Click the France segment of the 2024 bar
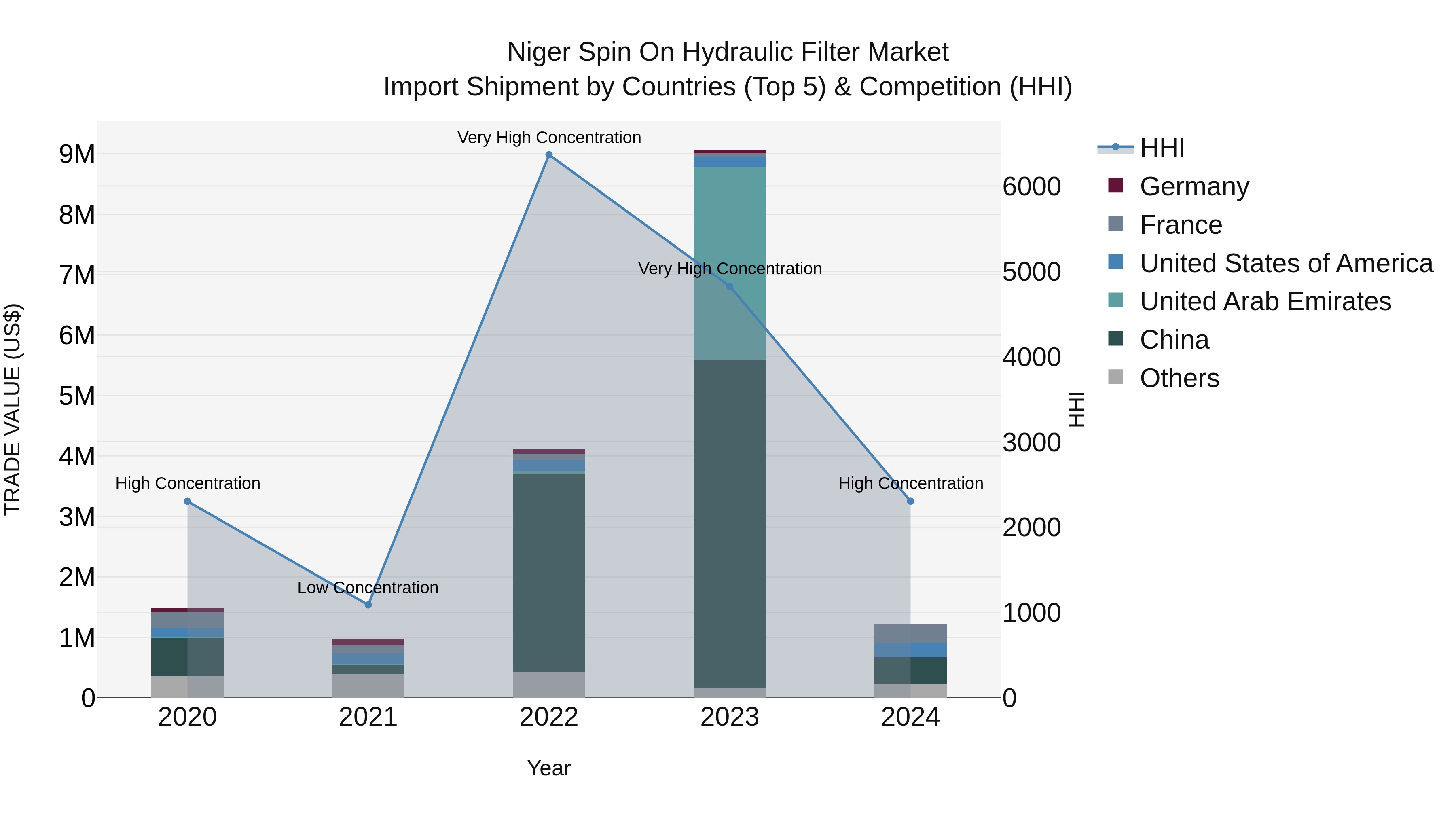This screenshot has height=819, width=1456. tap(910, 634)
